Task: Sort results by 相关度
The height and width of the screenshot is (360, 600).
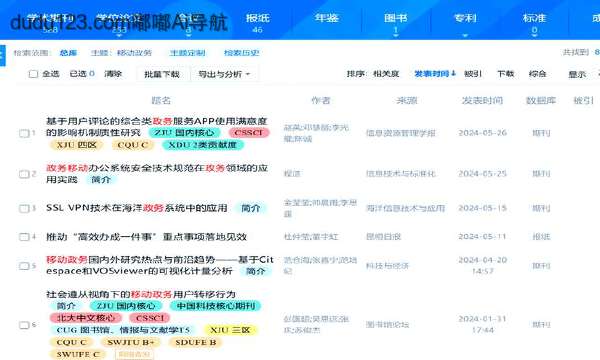Action: click(x=386, y=73)
